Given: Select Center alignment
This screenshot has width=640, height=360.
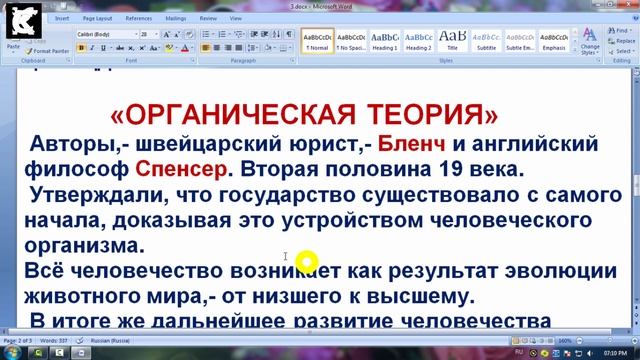Looking at the screenshot, I should [217, 48].
